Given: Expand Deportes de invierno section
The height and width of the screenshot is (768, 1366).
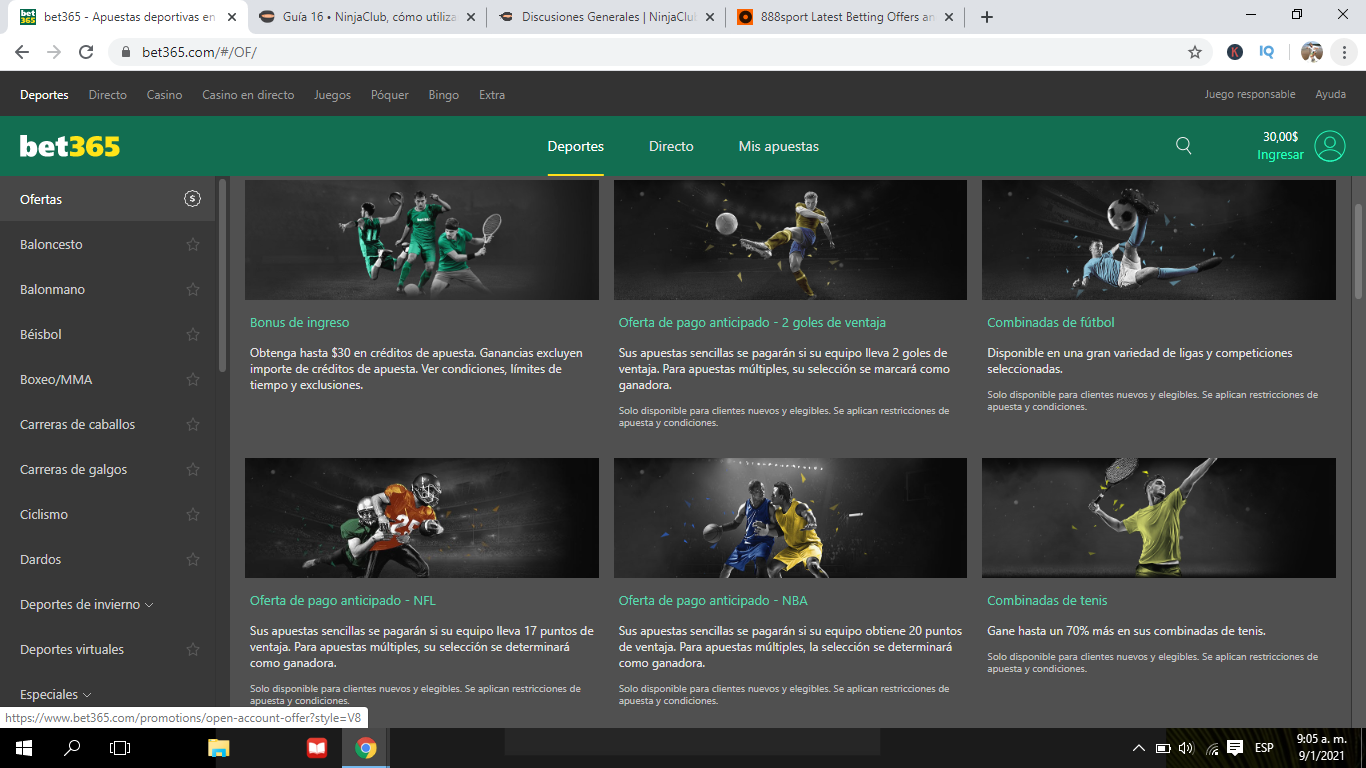Looking at the screenshot, I should click(87, 604).
